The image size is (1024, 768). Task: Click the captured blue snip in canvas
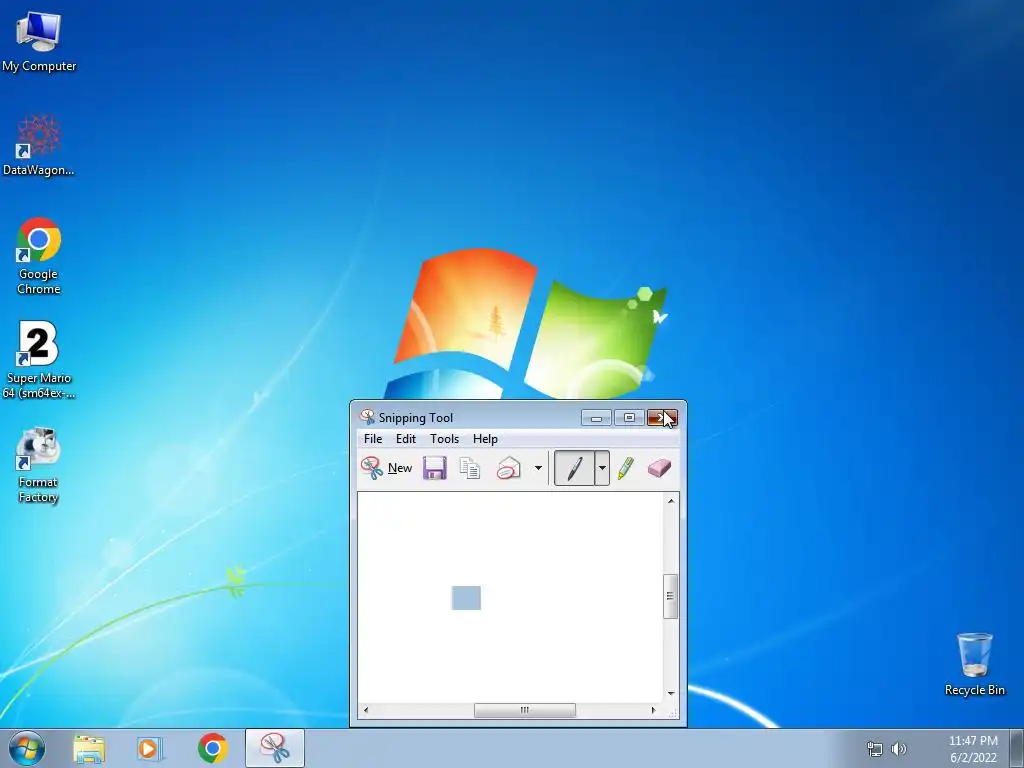click(466, 598)
